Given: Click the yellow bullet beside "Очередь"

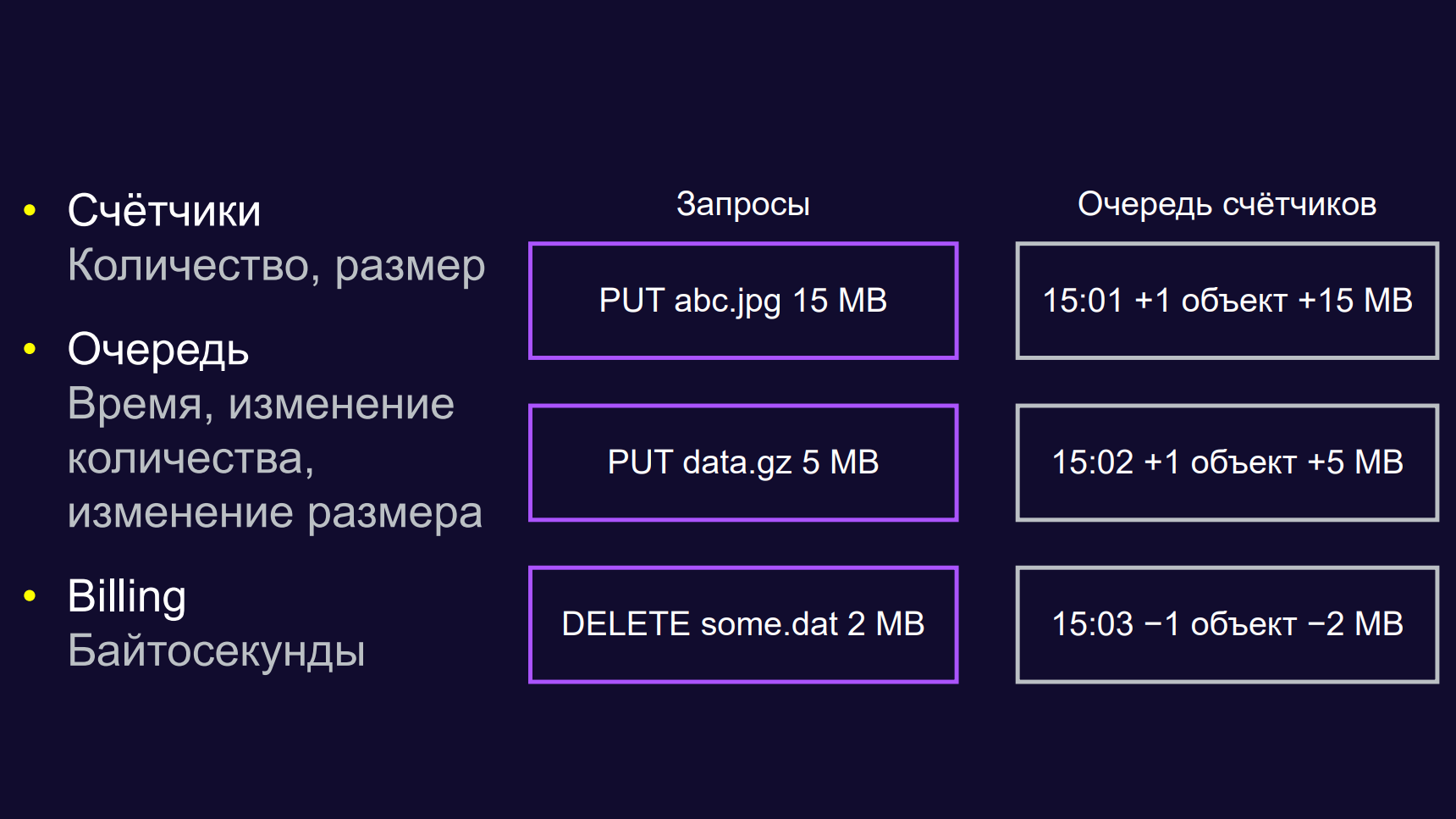Looking at the screenshot, I should pos(30,348).
